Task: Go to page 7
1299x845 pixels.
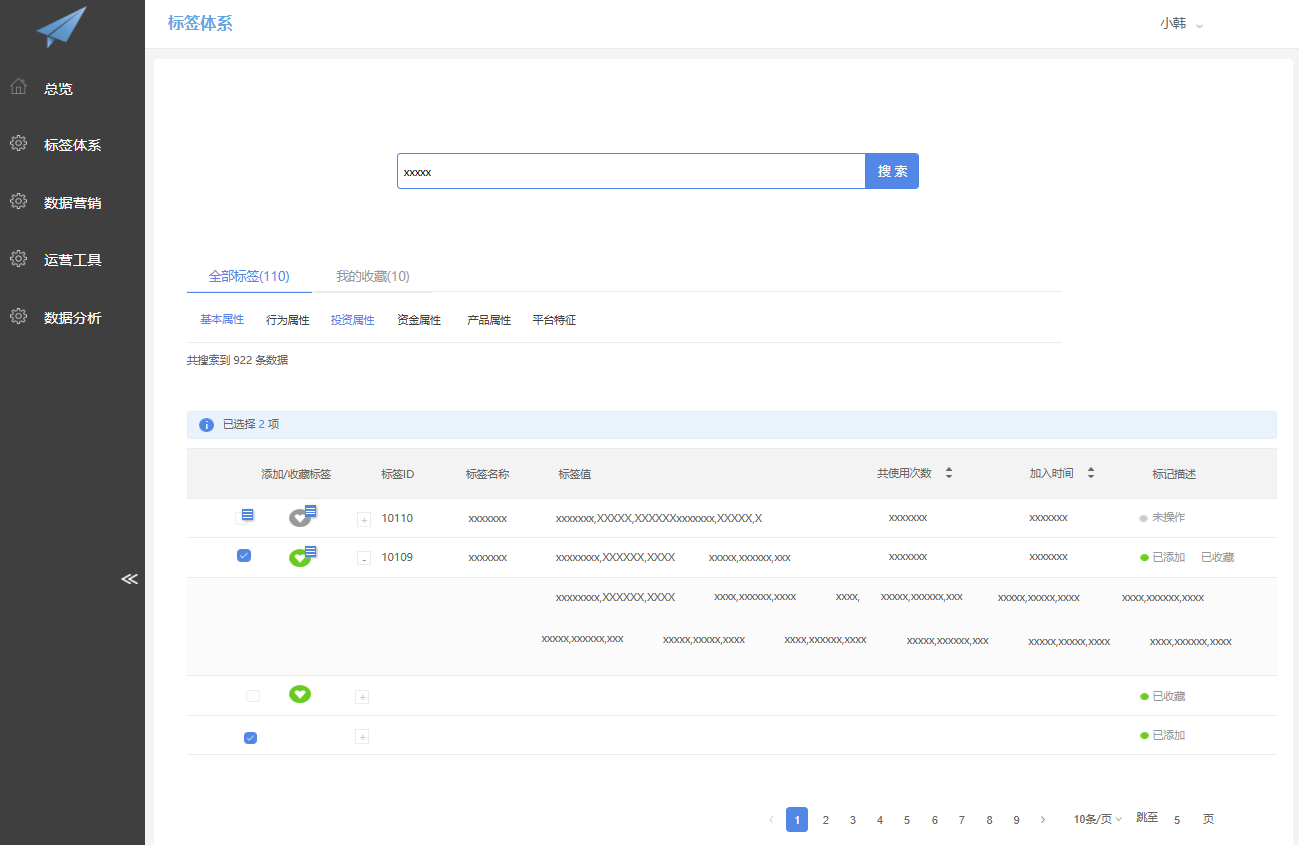Action: pos(961,820)
